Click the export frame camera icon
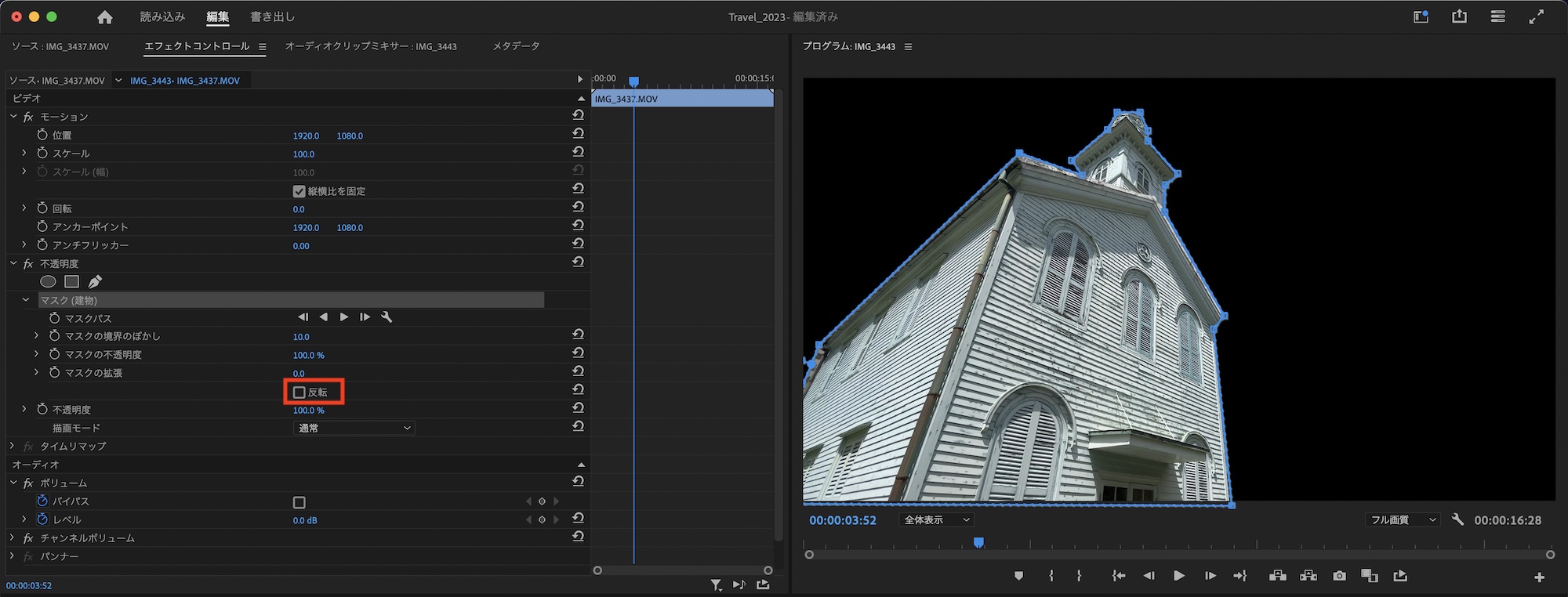 coord(1339,576)
